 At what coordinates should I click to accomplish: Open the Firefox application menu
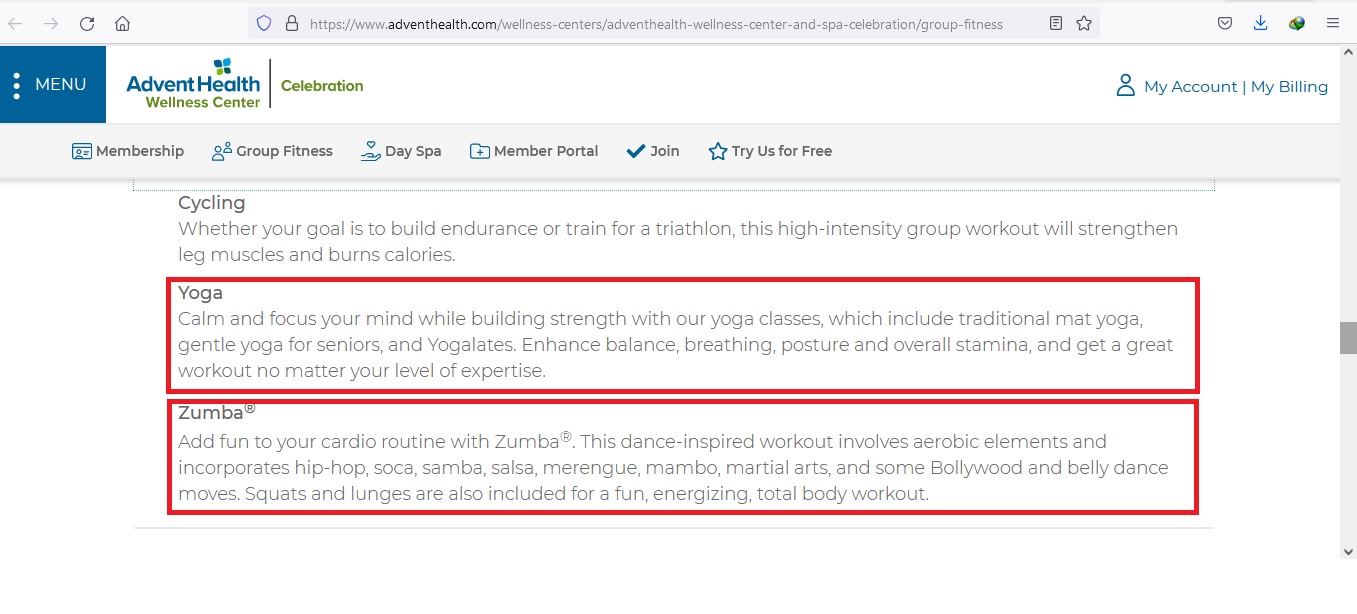(x=1333, y=24)
